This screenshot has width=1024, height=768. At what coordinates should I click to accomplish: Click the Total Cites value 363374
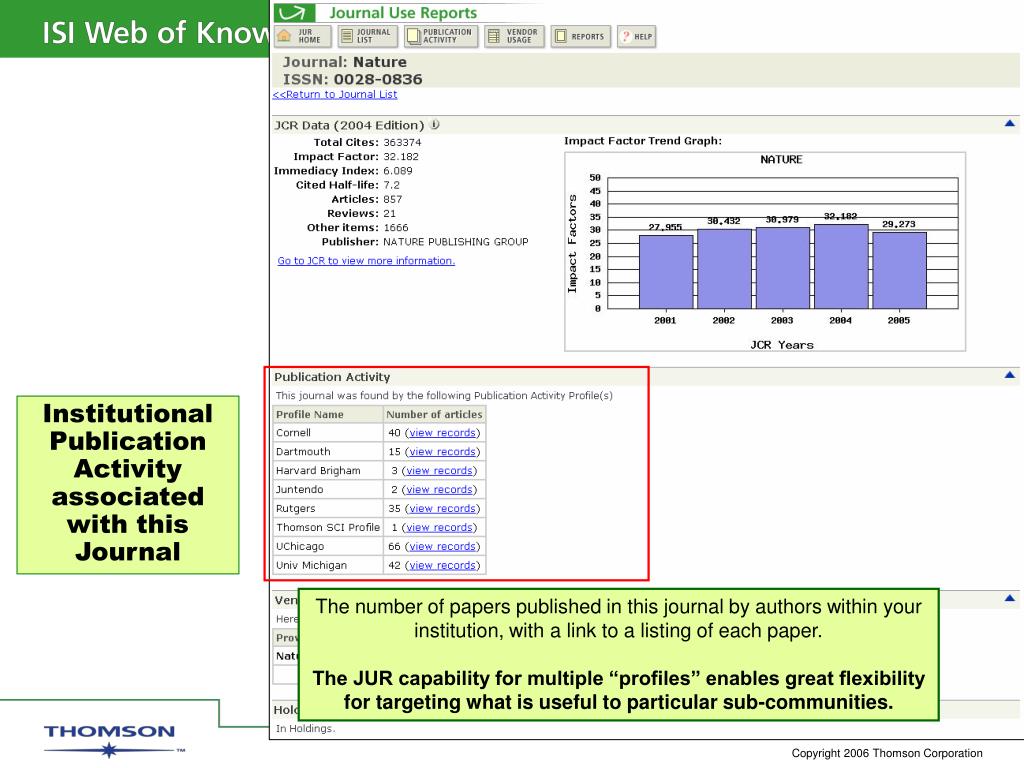tap(402, 142)
